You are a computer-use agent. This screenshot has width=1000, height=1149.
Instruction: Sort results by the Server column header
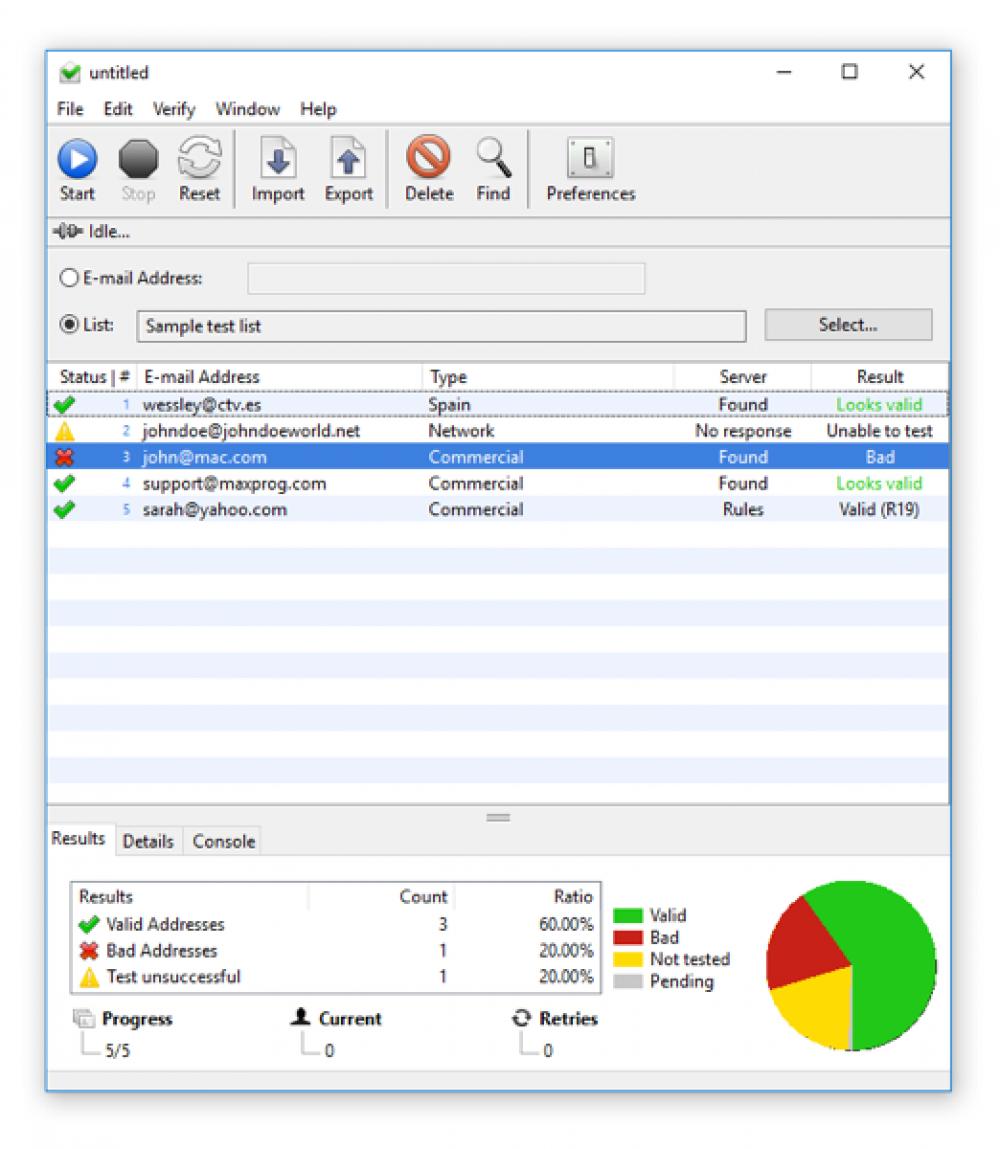click(744, 377)
